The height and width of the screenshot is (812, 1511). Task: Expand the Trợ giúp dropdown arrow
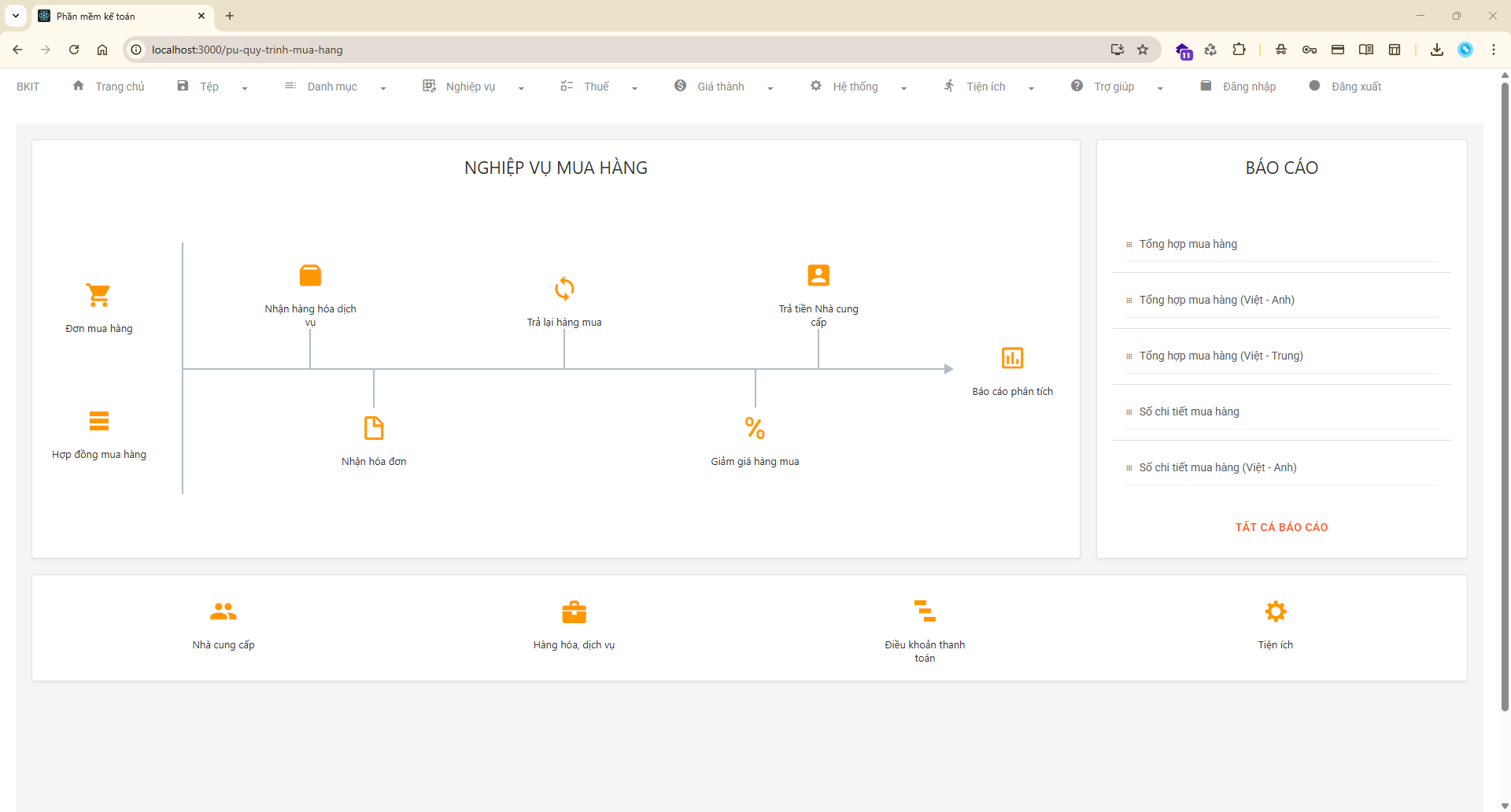tap(1160, 88)
